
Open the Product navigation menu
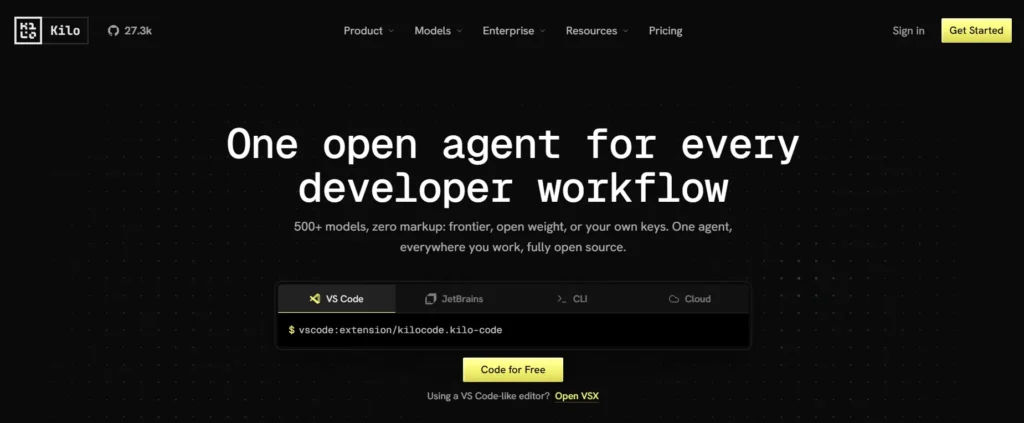369,31
